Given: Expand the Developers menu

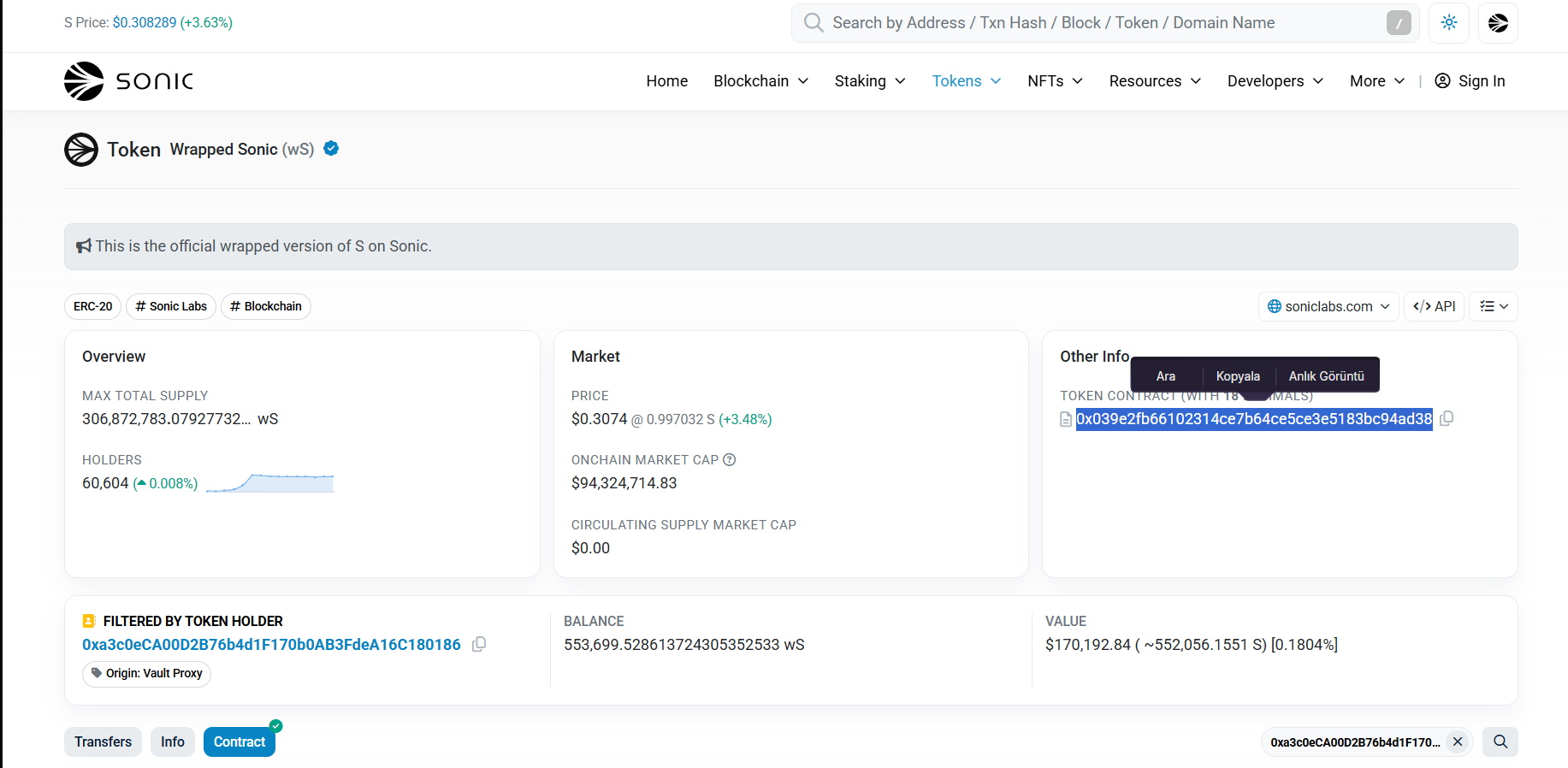Looking at the screenshot, I should point(1275,81).
